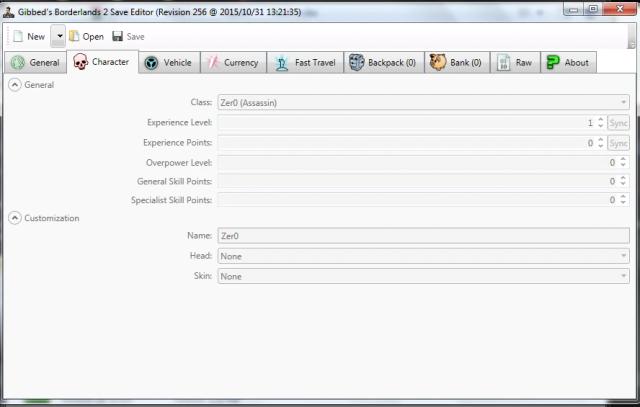Switch to the General tab

click(34, 62)
